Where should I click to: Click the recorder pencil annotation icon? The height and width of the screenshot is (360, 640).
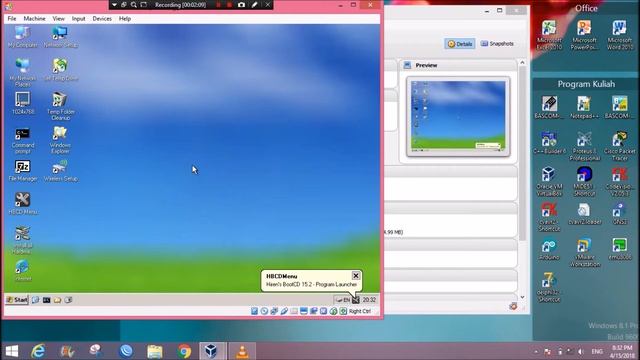[254, 5]
